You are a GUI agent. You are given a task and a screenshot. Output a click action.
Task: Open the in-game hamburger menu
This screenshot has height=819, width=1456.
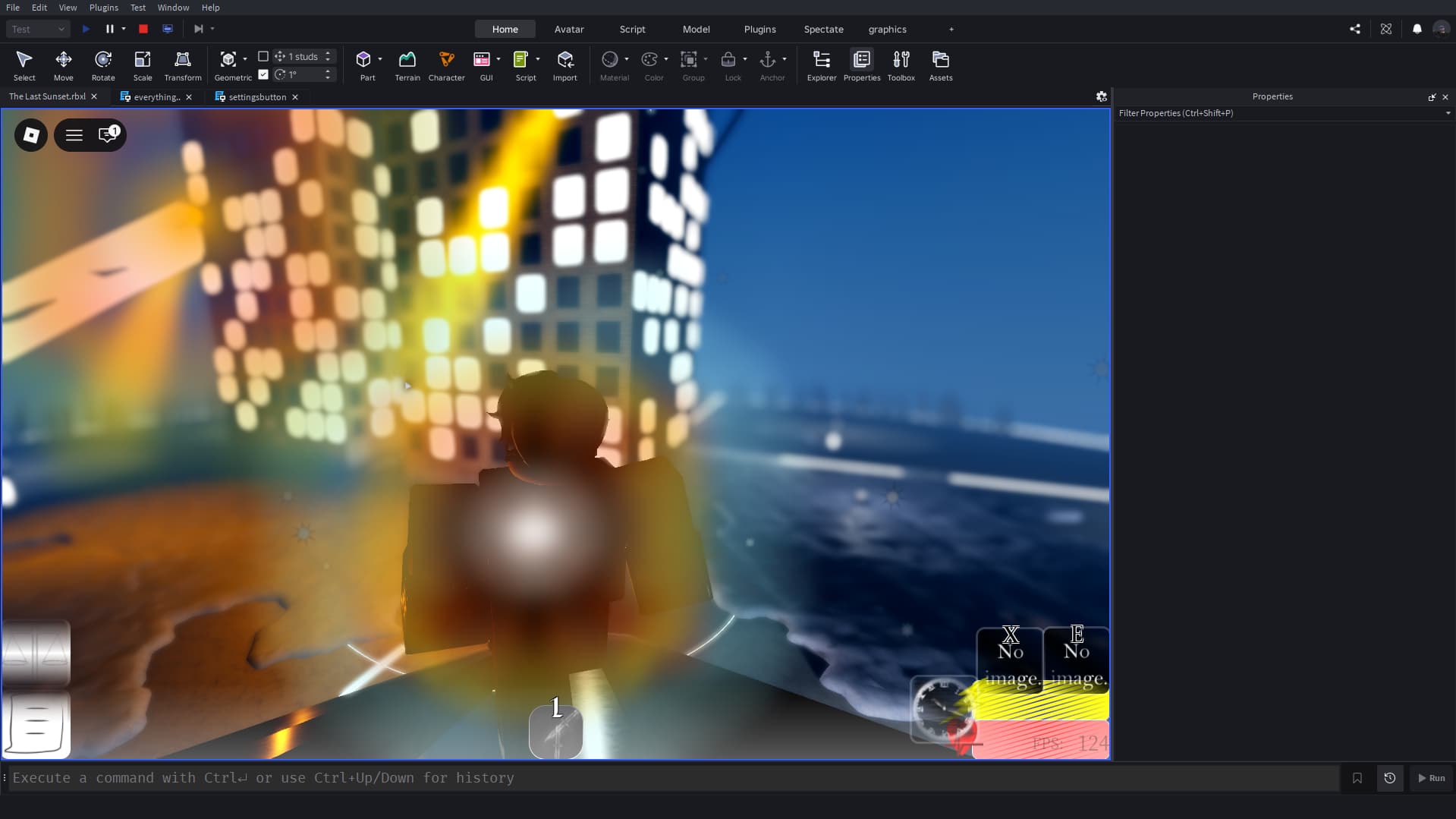[x=74, y=135]
